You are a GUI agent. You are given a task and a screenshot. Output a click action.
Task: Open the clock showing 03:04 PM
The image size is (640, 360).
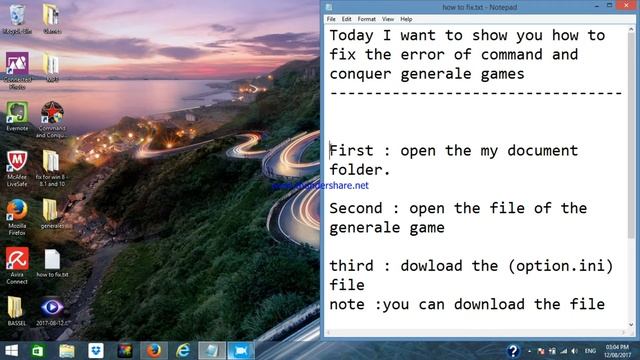(x=617, y=351)
